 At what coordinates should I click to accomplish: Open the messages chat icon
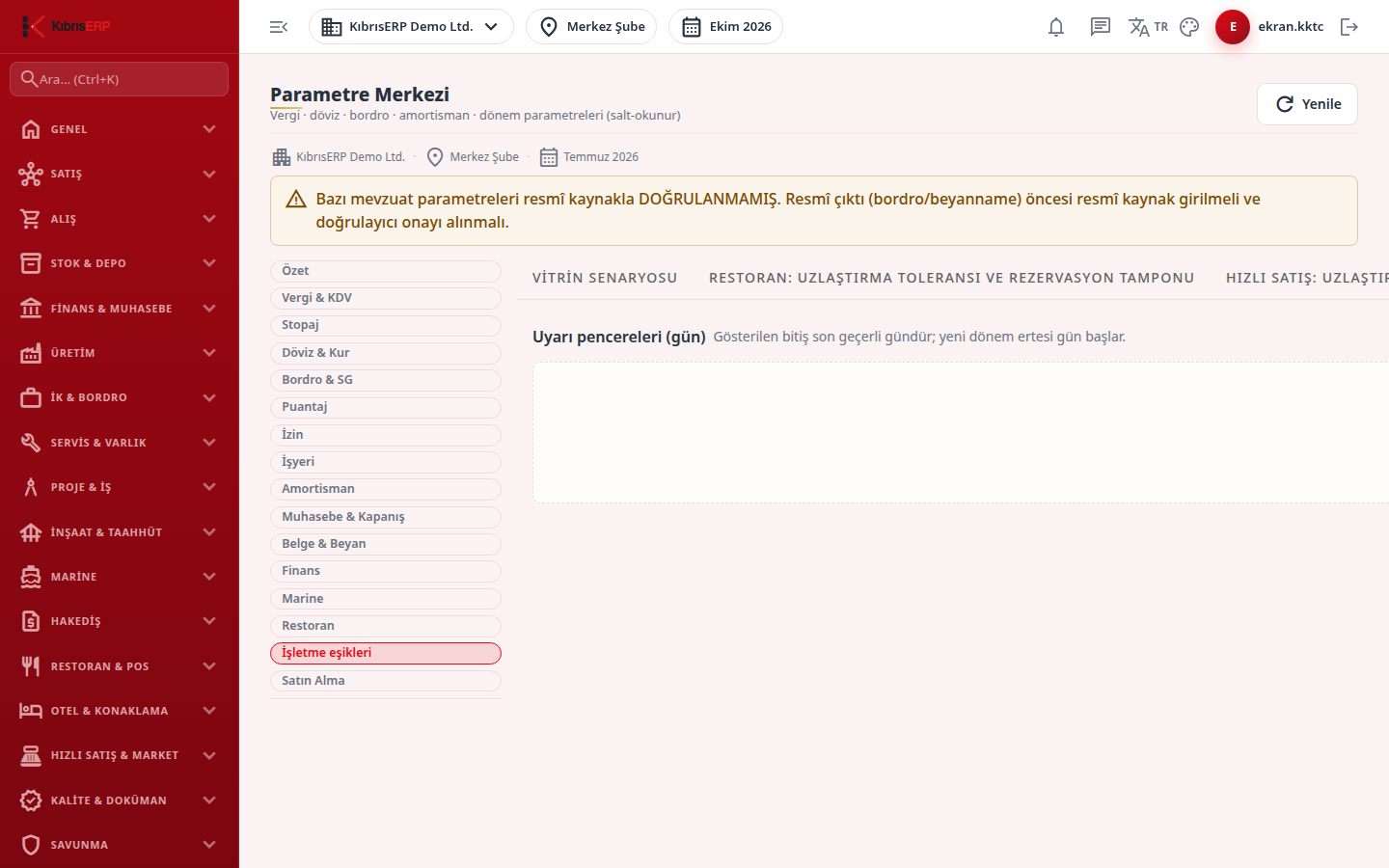point(1101,27)
